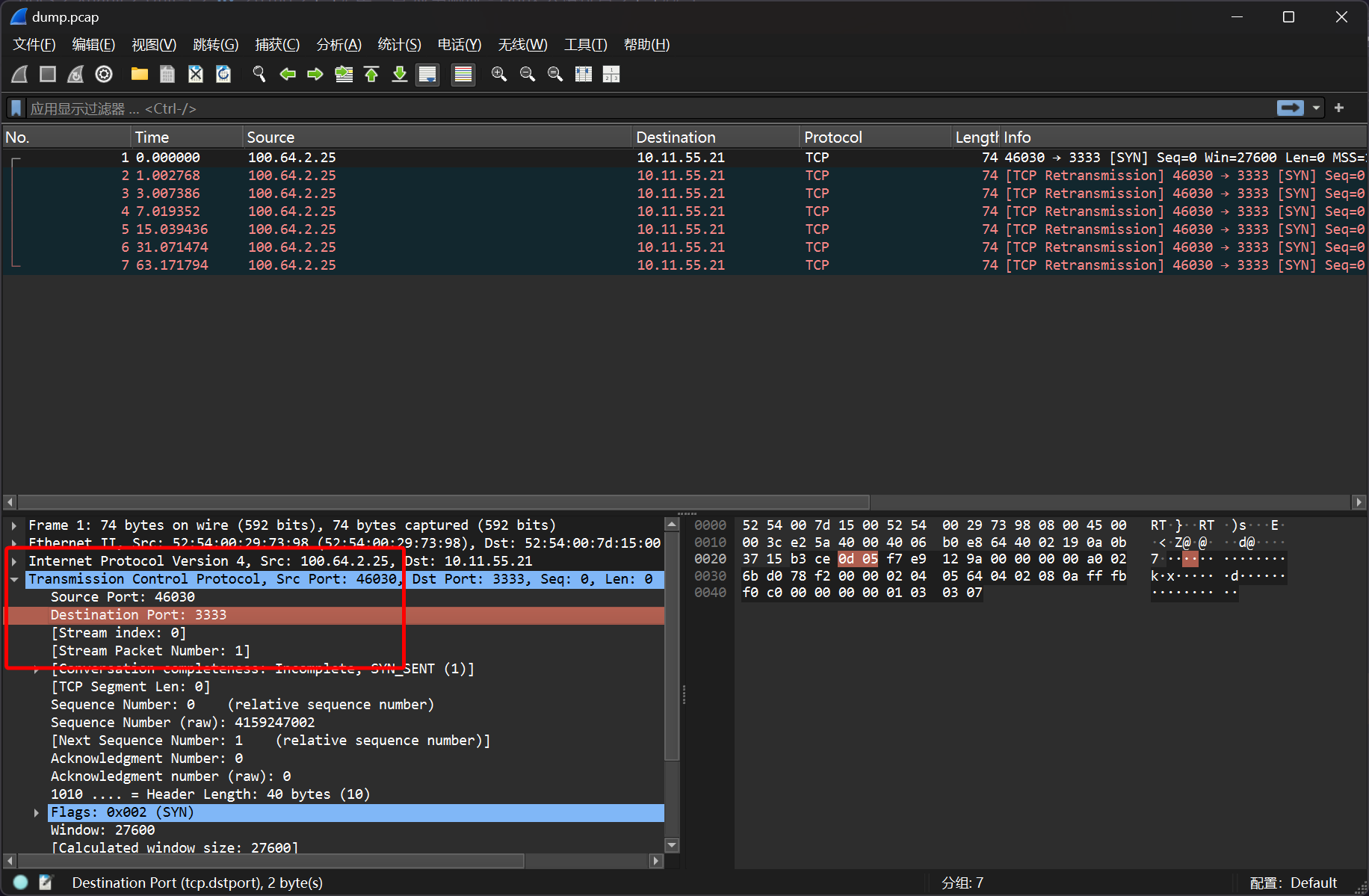1369x896 pixels.
Task: Sort packets by Time column header
Action: point(187,138)
